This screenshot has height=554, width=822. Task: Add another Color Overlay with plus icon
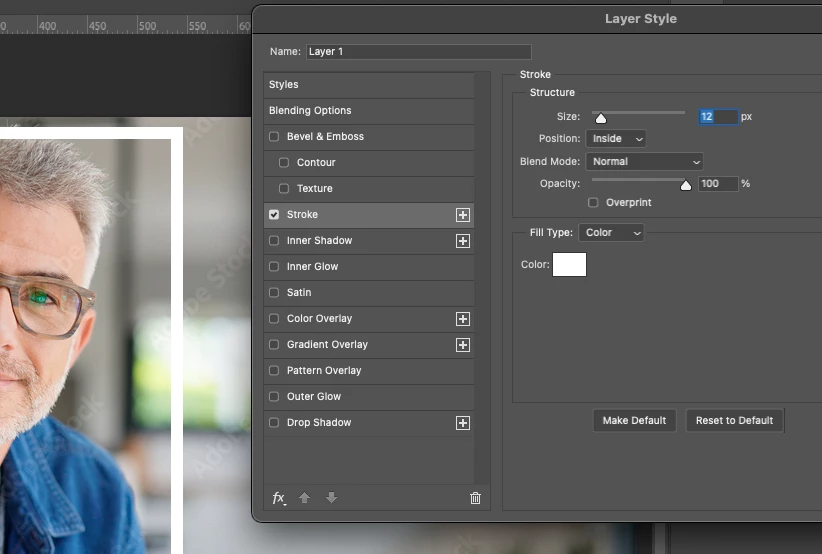tap(462, 319)
